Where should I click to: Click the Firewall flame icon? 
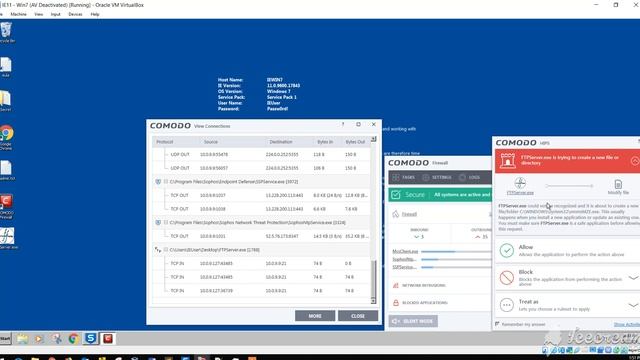396,214
